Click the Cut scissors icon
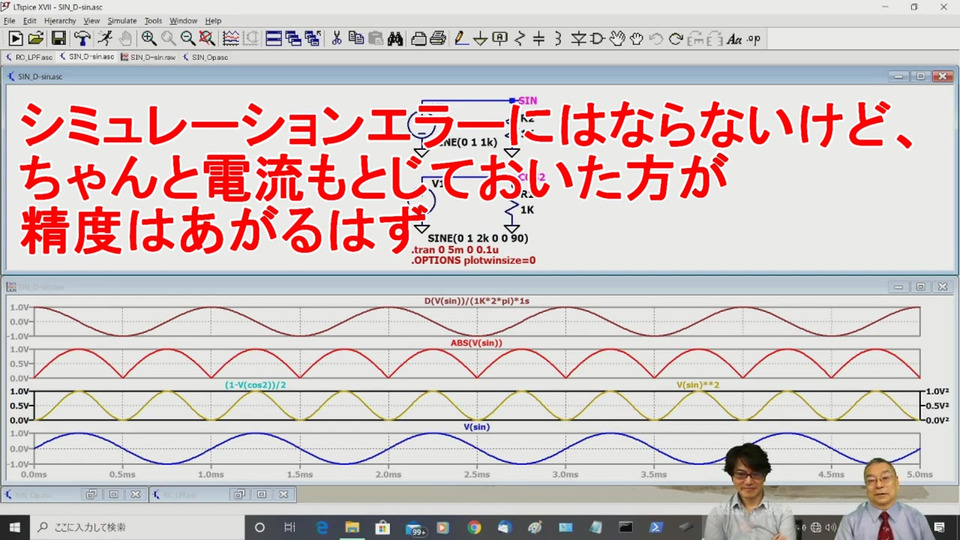Image resolution: width=960 pixels, height=540 pixels. pos(336,39)
